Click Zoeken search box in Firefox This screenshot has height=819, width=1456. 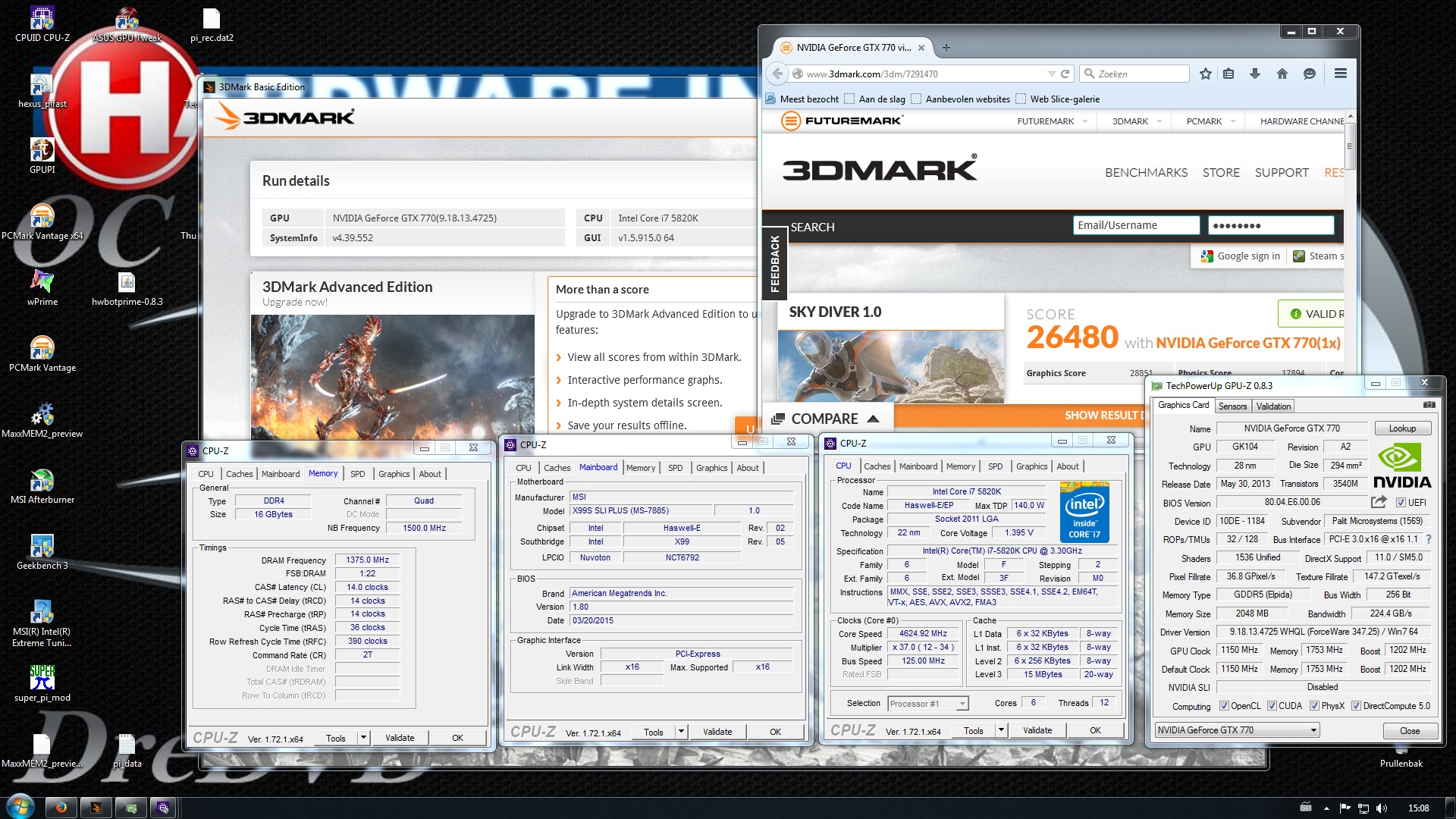(x=1134, y=74)
